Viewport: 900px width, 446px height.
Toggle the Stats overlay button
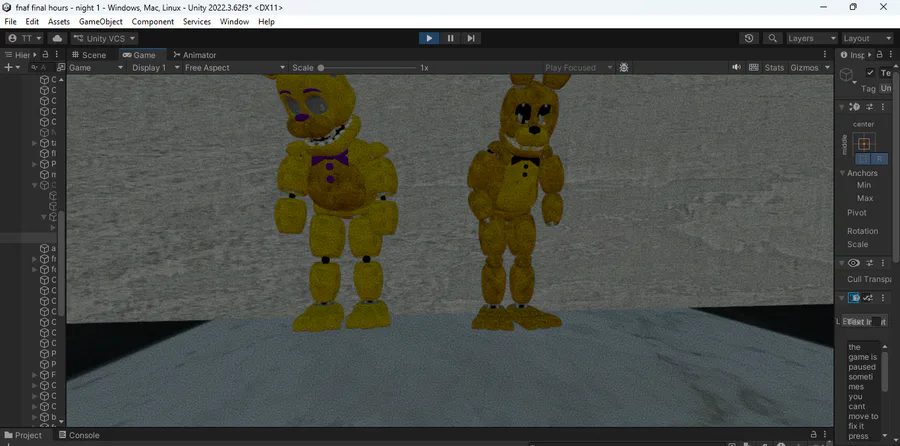(x=774, y=68)
